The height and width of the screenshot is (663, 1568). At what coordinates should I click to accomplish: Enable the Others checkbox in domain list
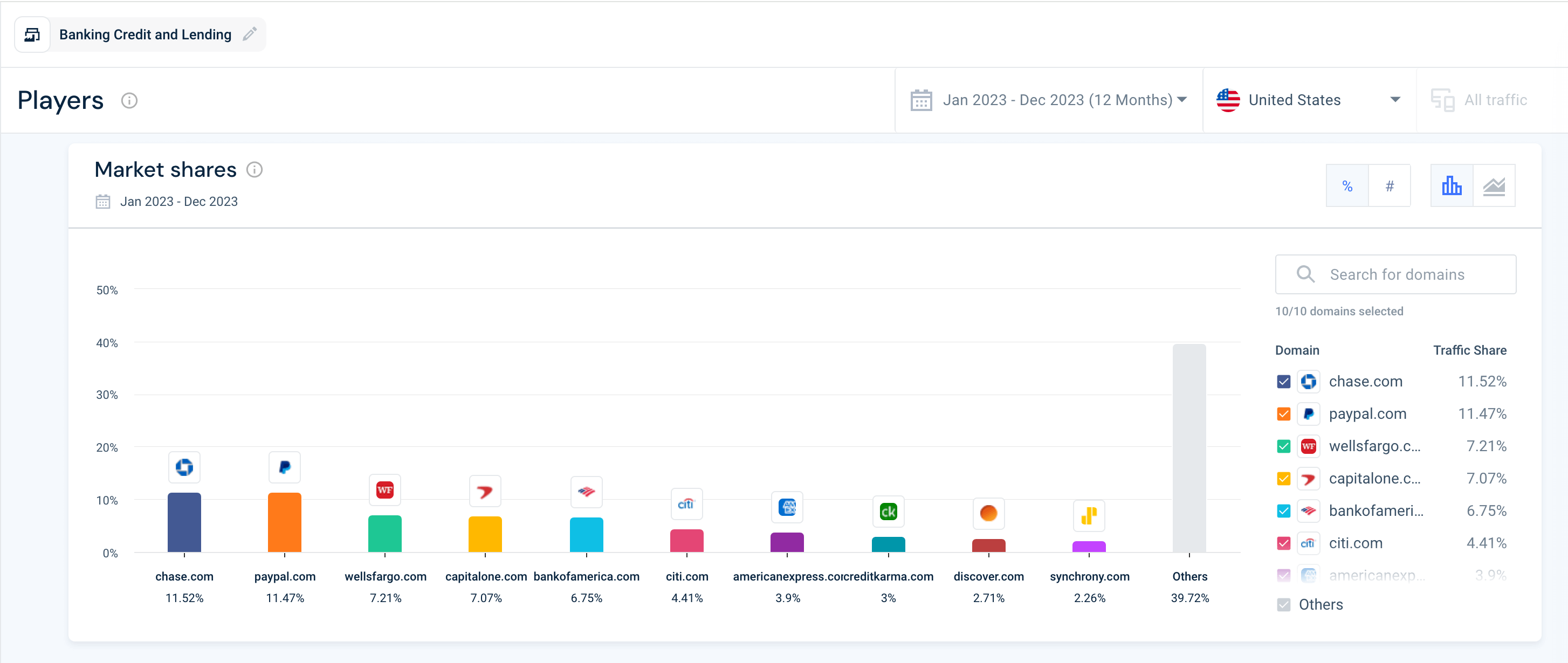click(x=1284, y=604)
